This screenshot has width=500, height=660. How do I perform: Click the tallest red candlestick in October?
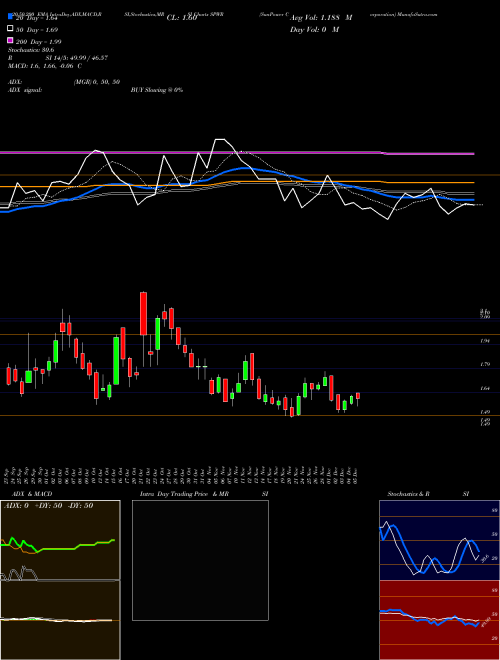click(144, 314)
